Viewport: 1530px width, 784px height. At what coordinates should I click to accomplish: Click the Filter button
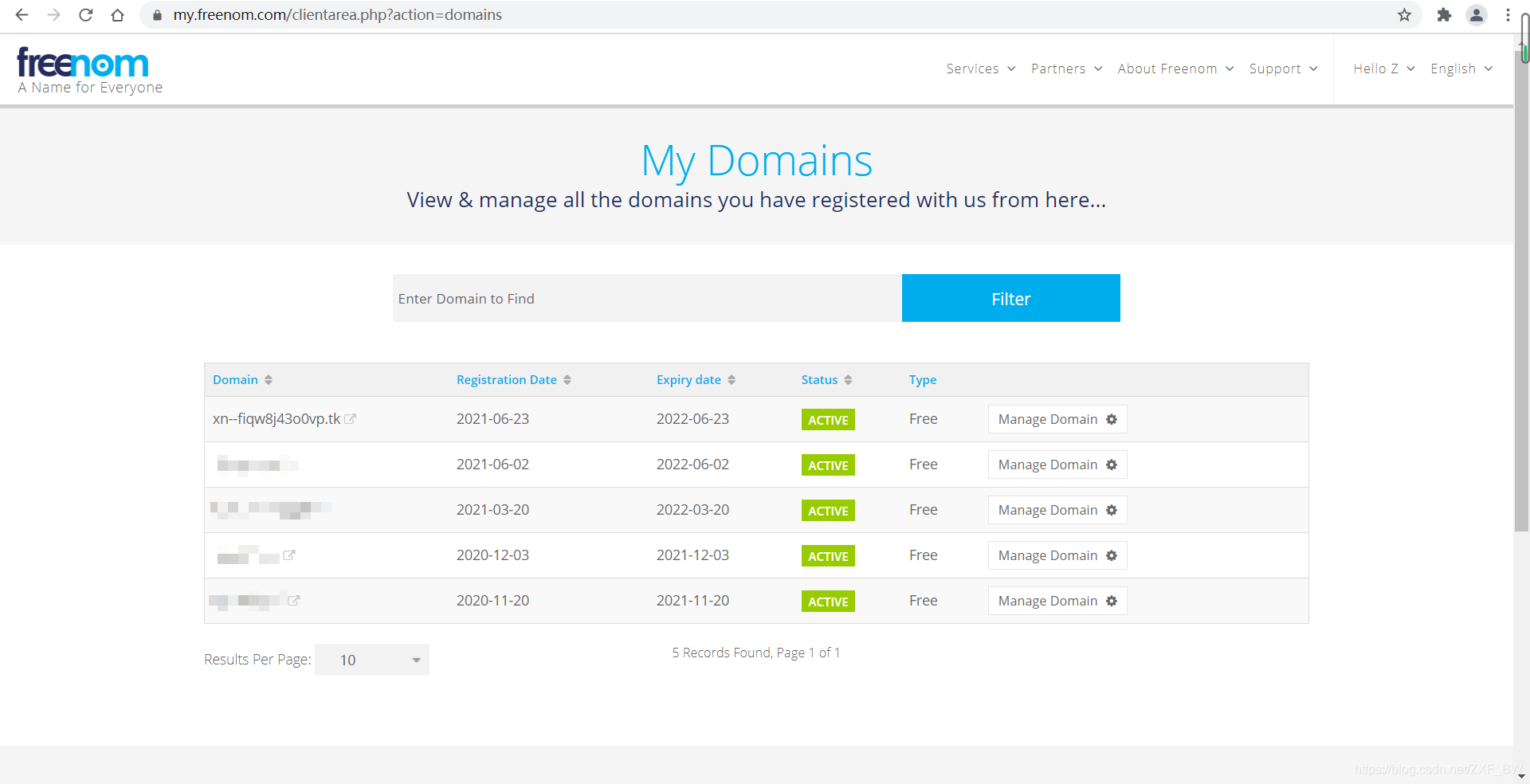pos(1011,298)
